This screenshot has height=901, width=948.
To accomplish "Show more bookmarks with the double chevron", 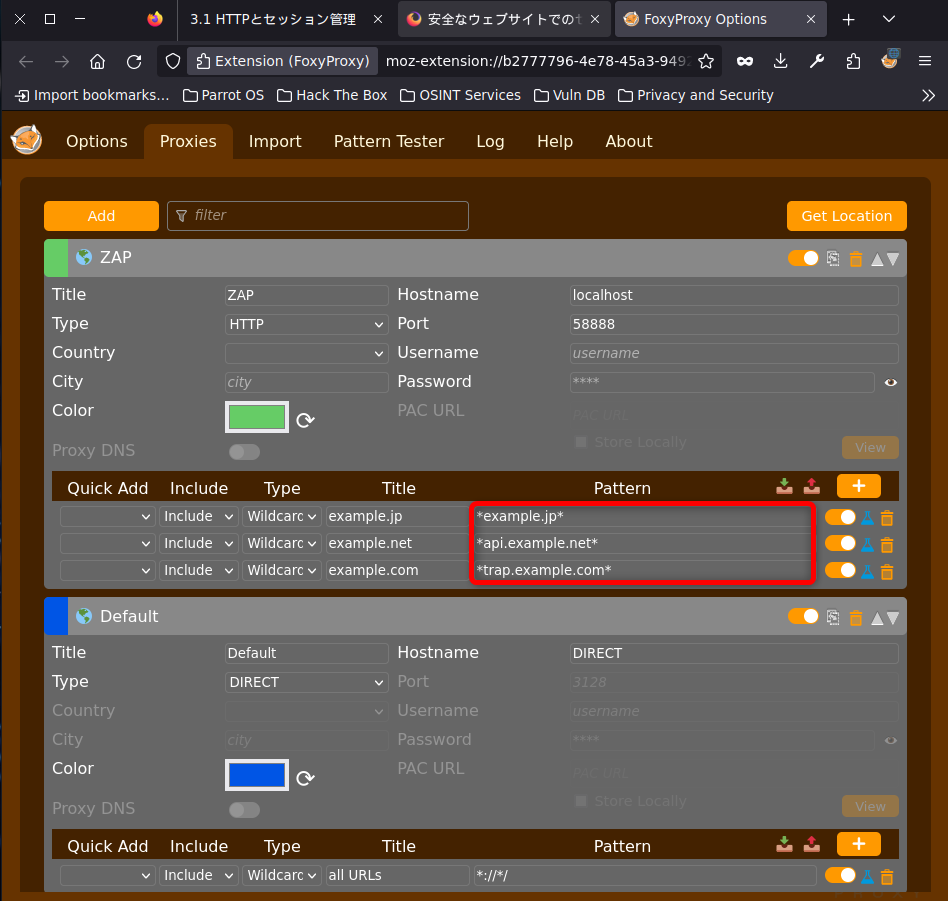I will 928,96.
